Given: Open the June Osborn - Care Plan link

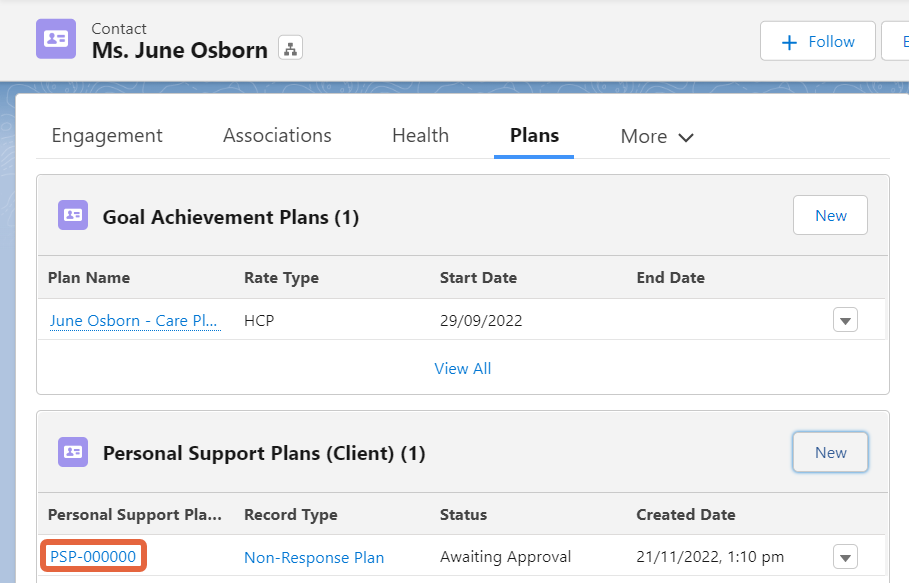Looking at the screenshot, I should (134, 320).
